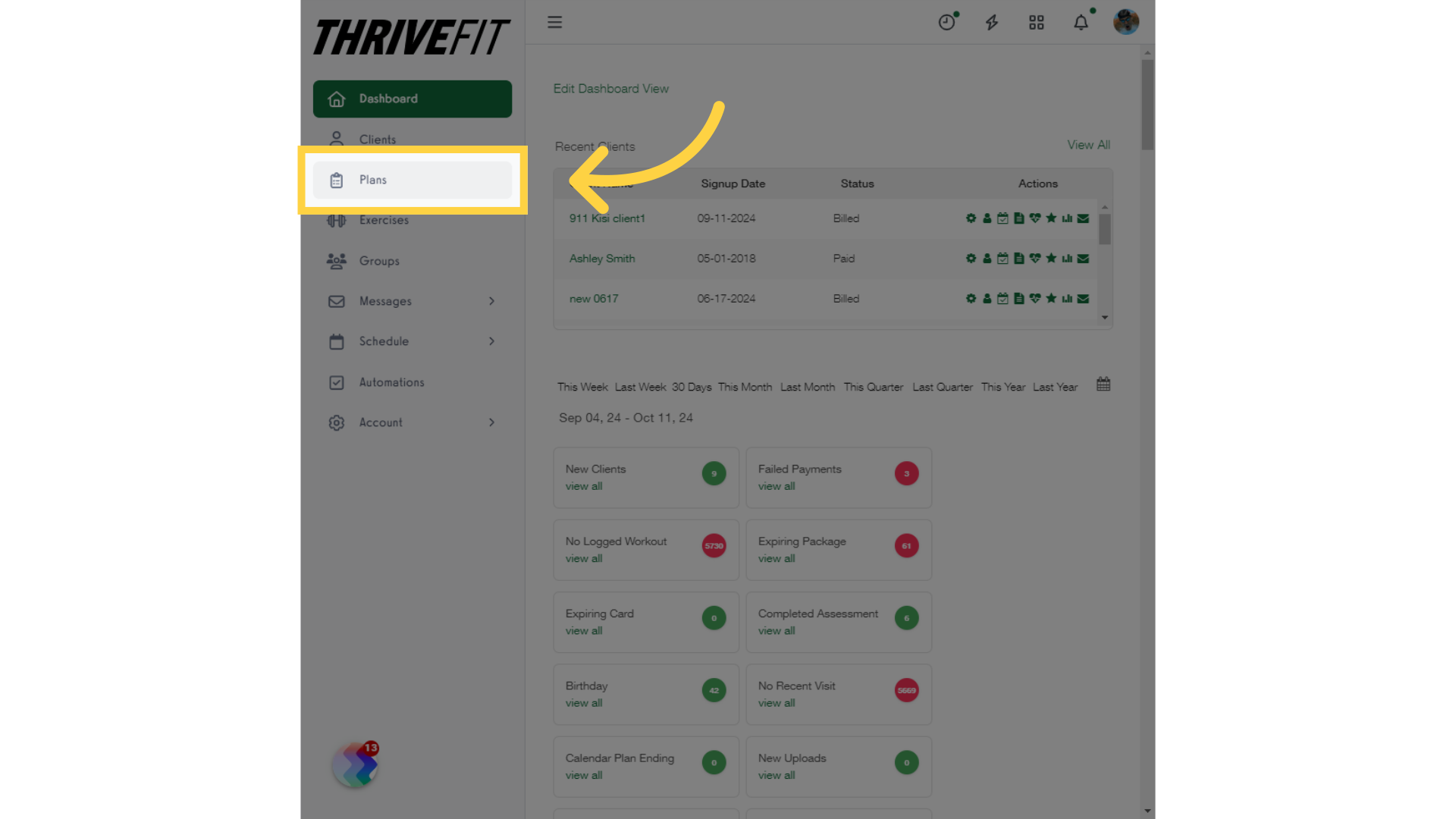Open the notifications bell
Viewport: 1456px width, 819px height.
(x=1081, y=22)
